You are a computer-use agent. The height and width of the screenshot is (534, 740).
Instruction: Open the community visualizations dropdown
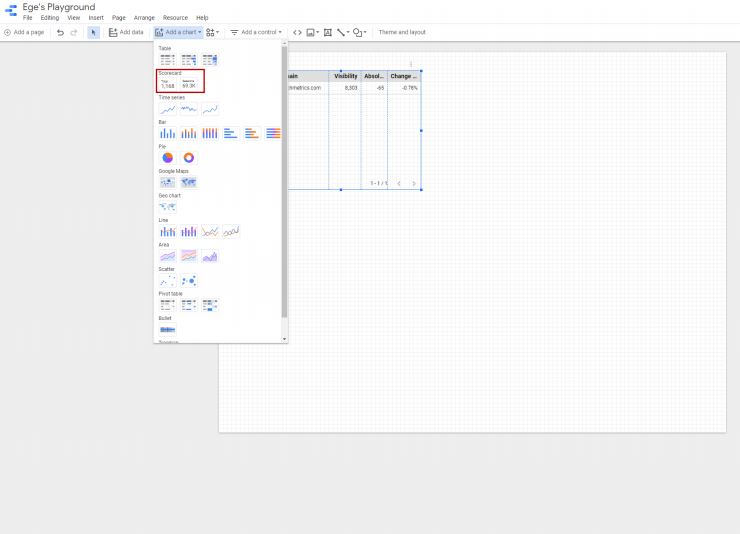[x=212, y=33]
